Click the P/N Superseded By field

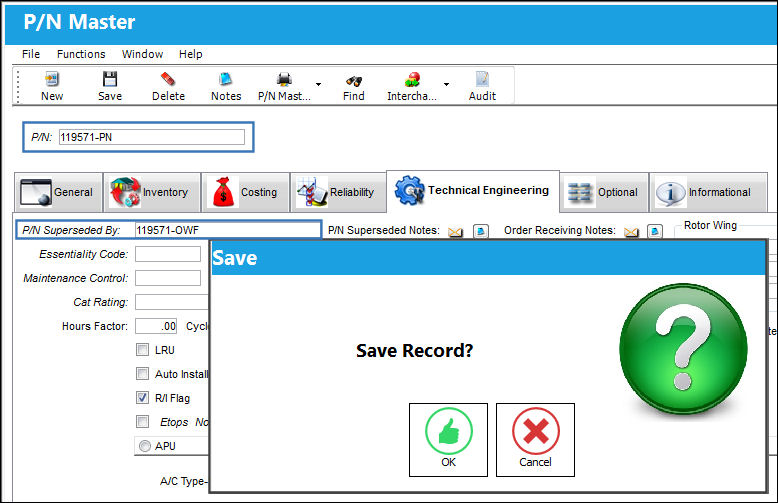227,230
